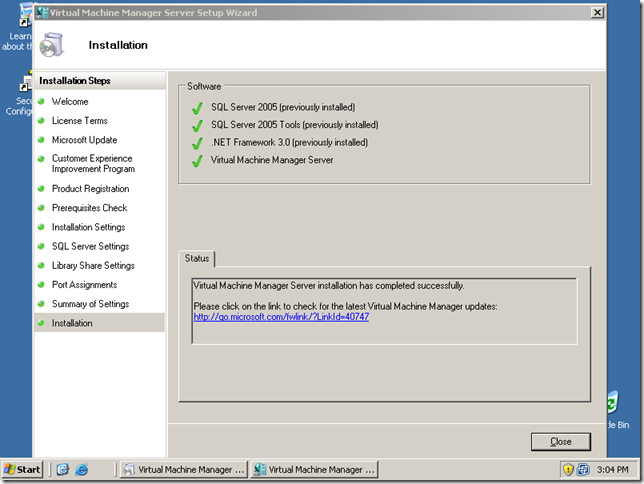
Task: Click the wizard title bar application icon
Action: [x=41, y=13]
